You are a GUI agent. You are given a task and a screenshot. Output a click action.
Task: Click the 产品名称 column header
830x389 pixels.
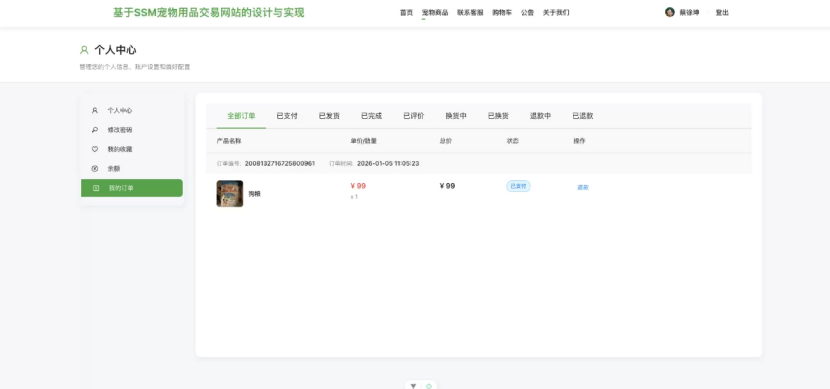[x=229, y=141]
